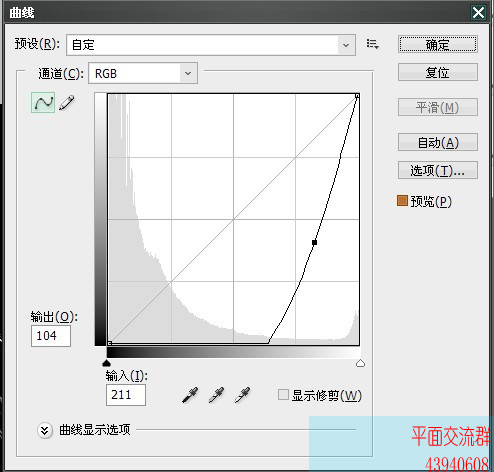Expand 曲线显示选项 curve display options
The height and width of the screenshot is (472, 494).
point(45,430)
